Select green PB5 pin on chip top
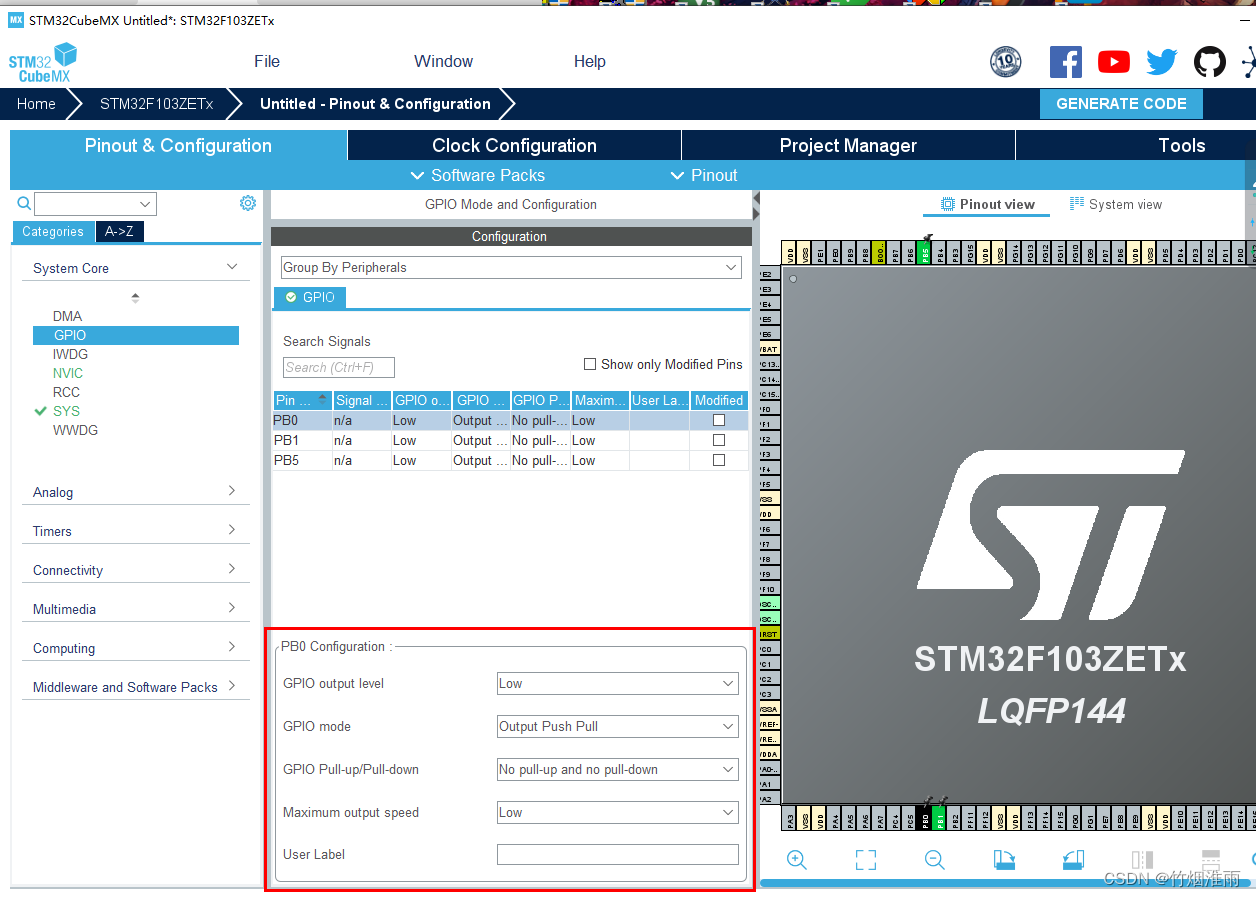 (925, 252)
